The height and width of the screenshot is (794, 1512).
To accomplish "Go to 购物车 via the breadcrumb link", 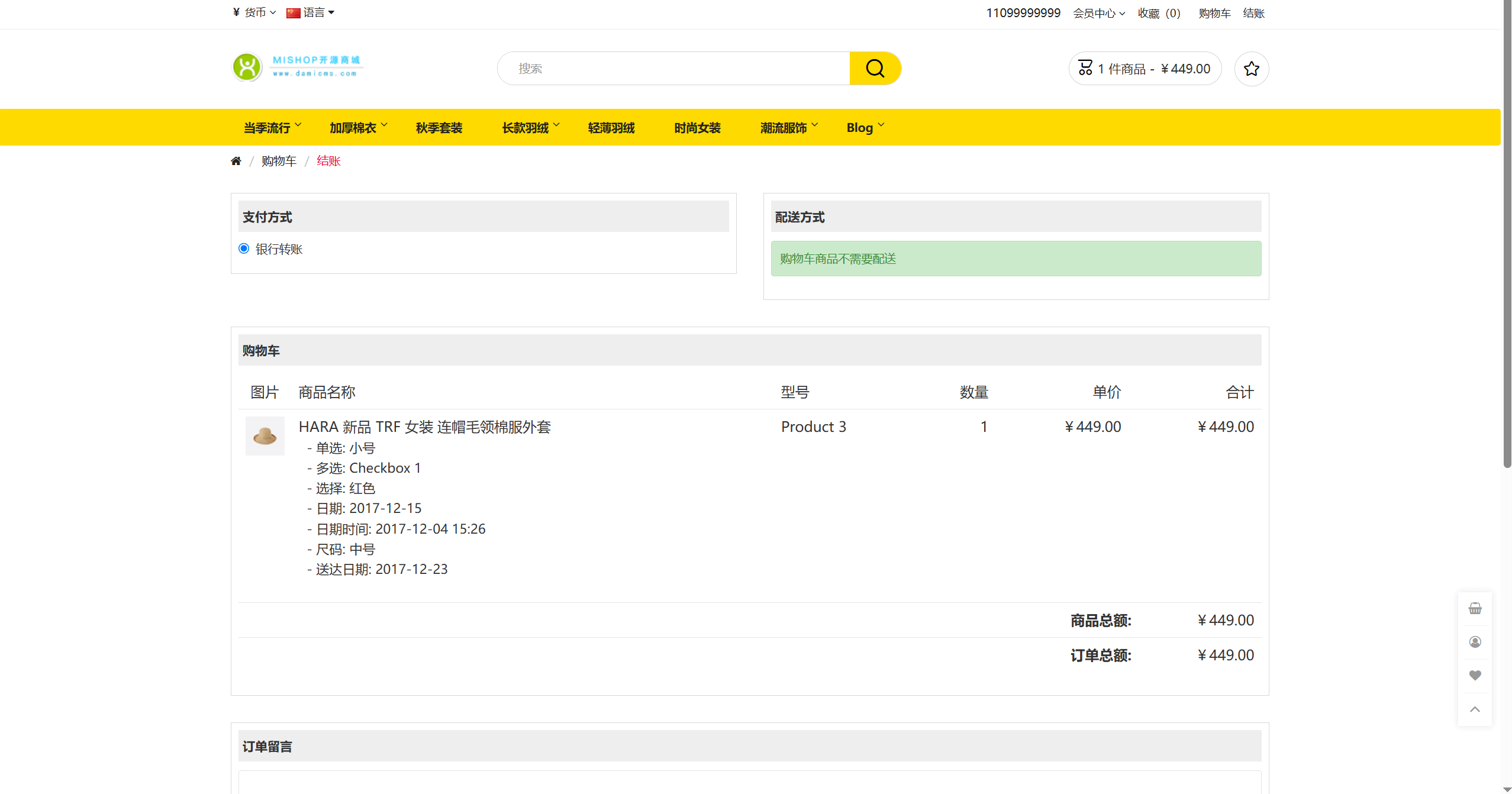I will coord(279,160).
